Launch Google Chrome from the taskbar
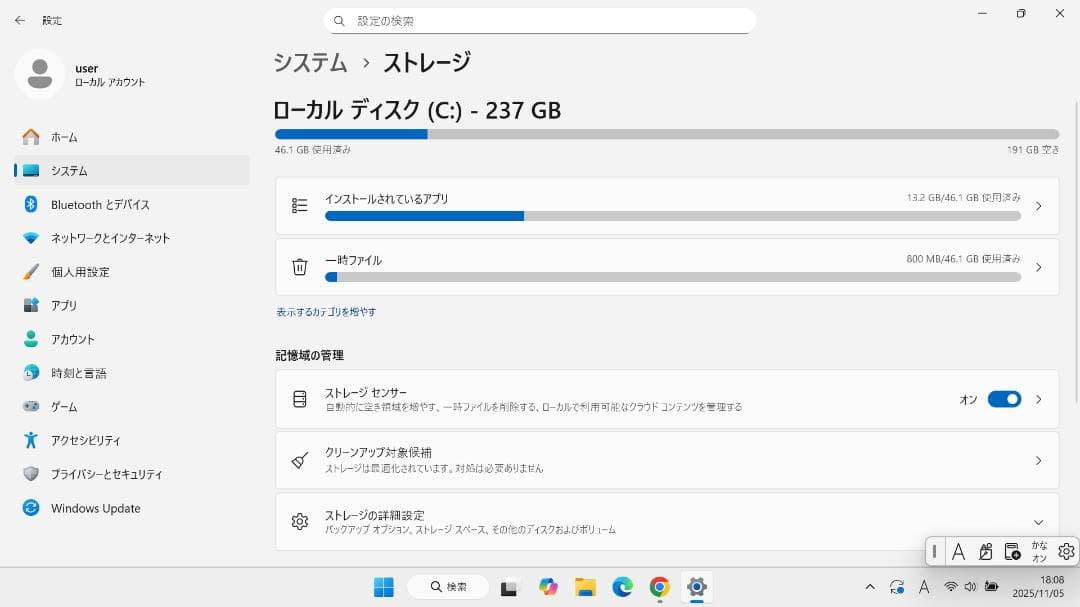This screenshot has width=1080, height=607. point(659,587)
